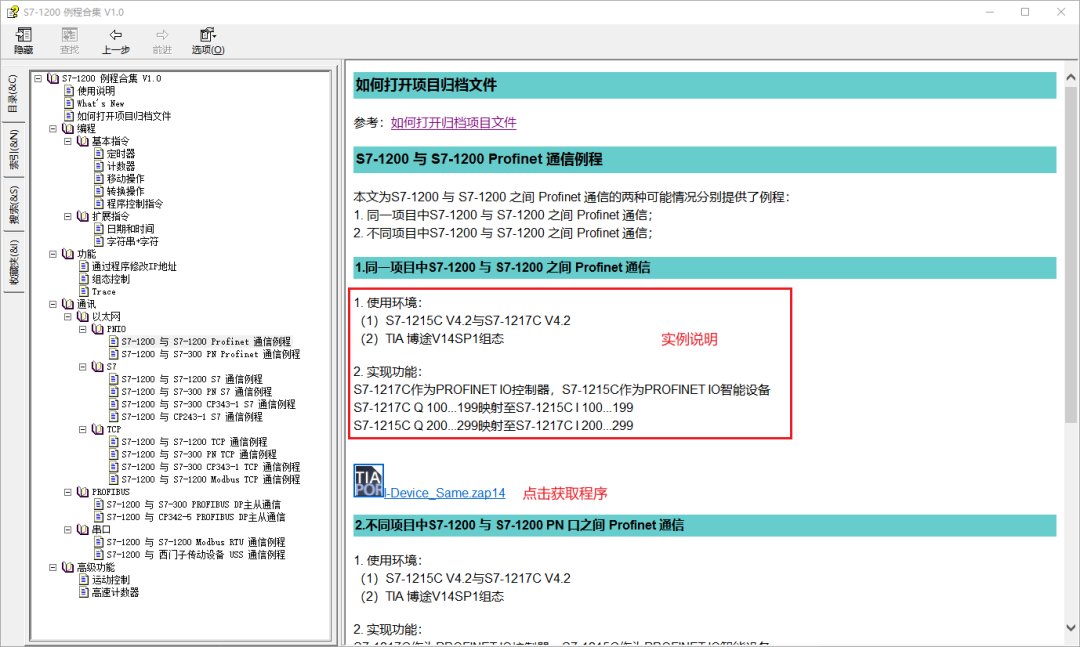Click the TIA Portal file icon above I-Device_Same.zap14

tap(368, 479)
